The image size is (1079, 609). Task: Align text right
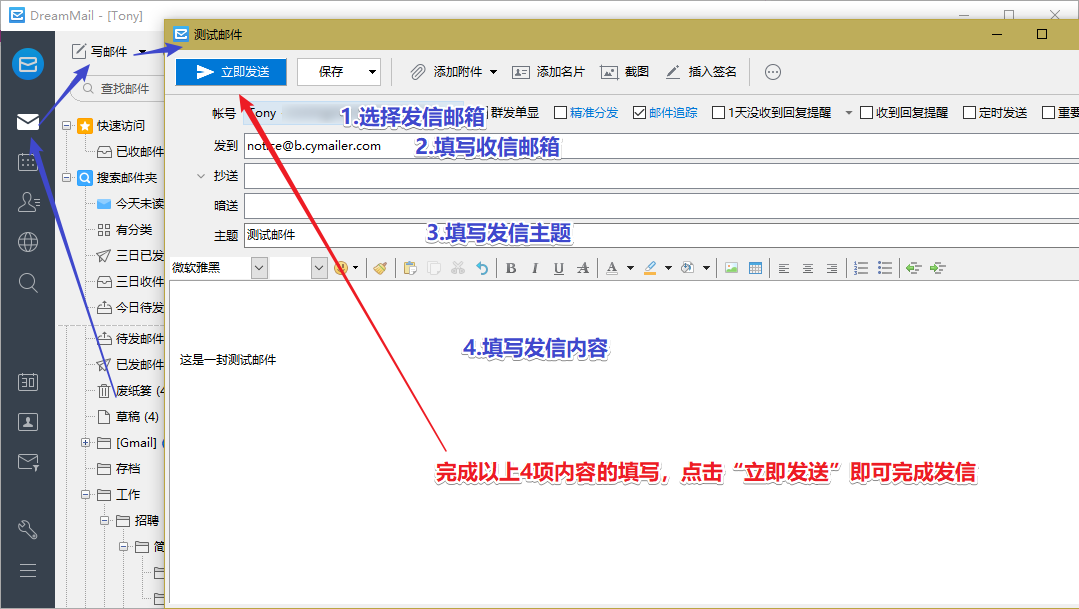(832, 268)
